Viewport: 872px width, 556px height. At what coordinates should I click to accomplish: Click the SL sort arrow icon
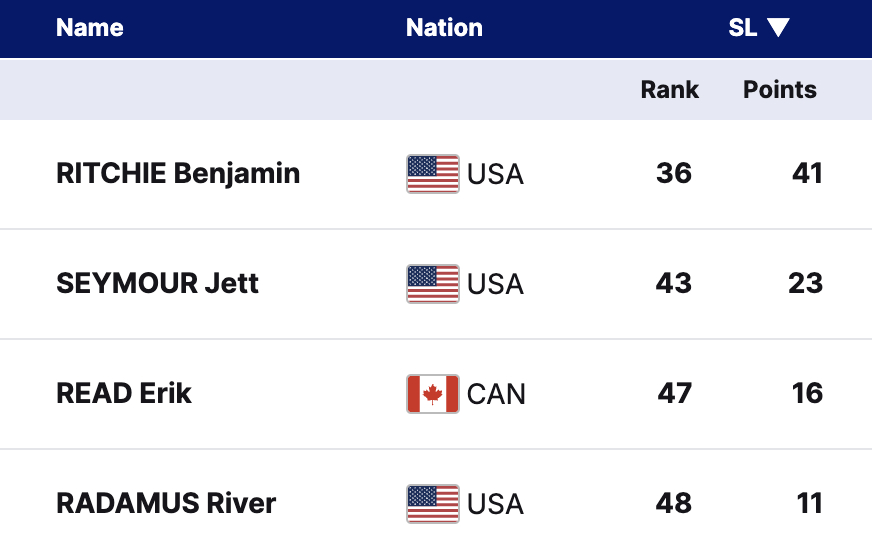pos(778,28)
